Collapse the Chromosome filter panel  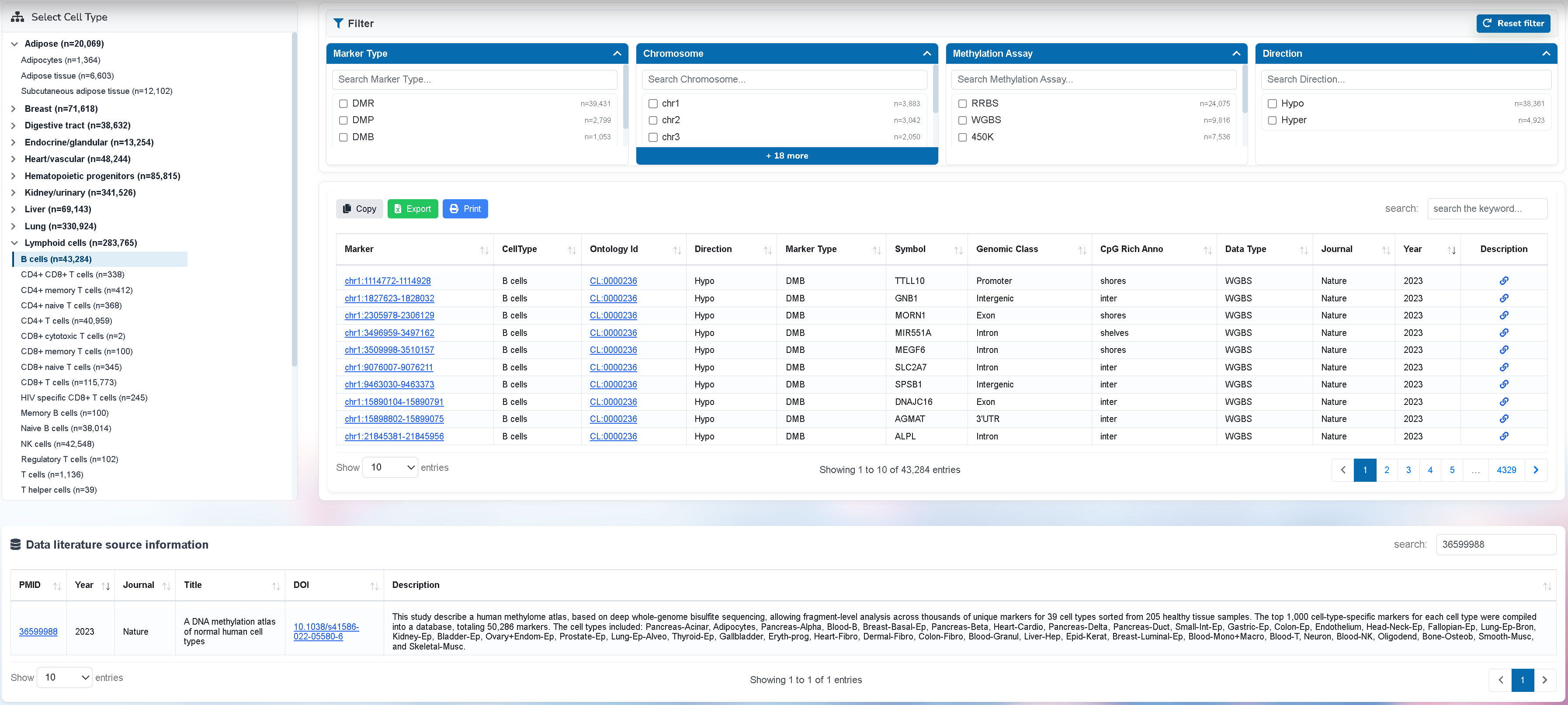tap(926, 54)
